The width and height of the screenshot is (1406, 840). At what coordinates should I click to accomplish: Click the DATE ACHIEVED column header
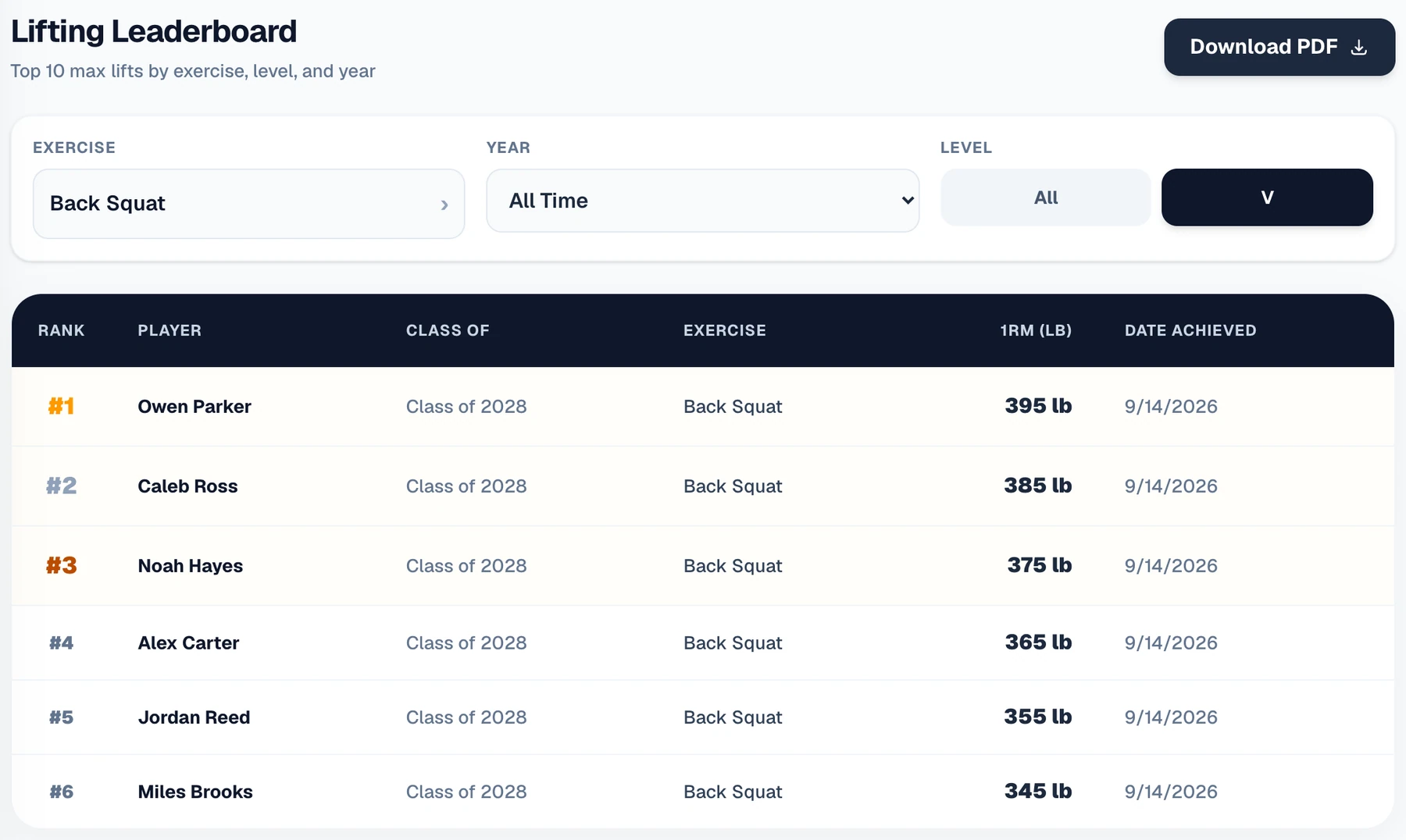(1190, 330)
